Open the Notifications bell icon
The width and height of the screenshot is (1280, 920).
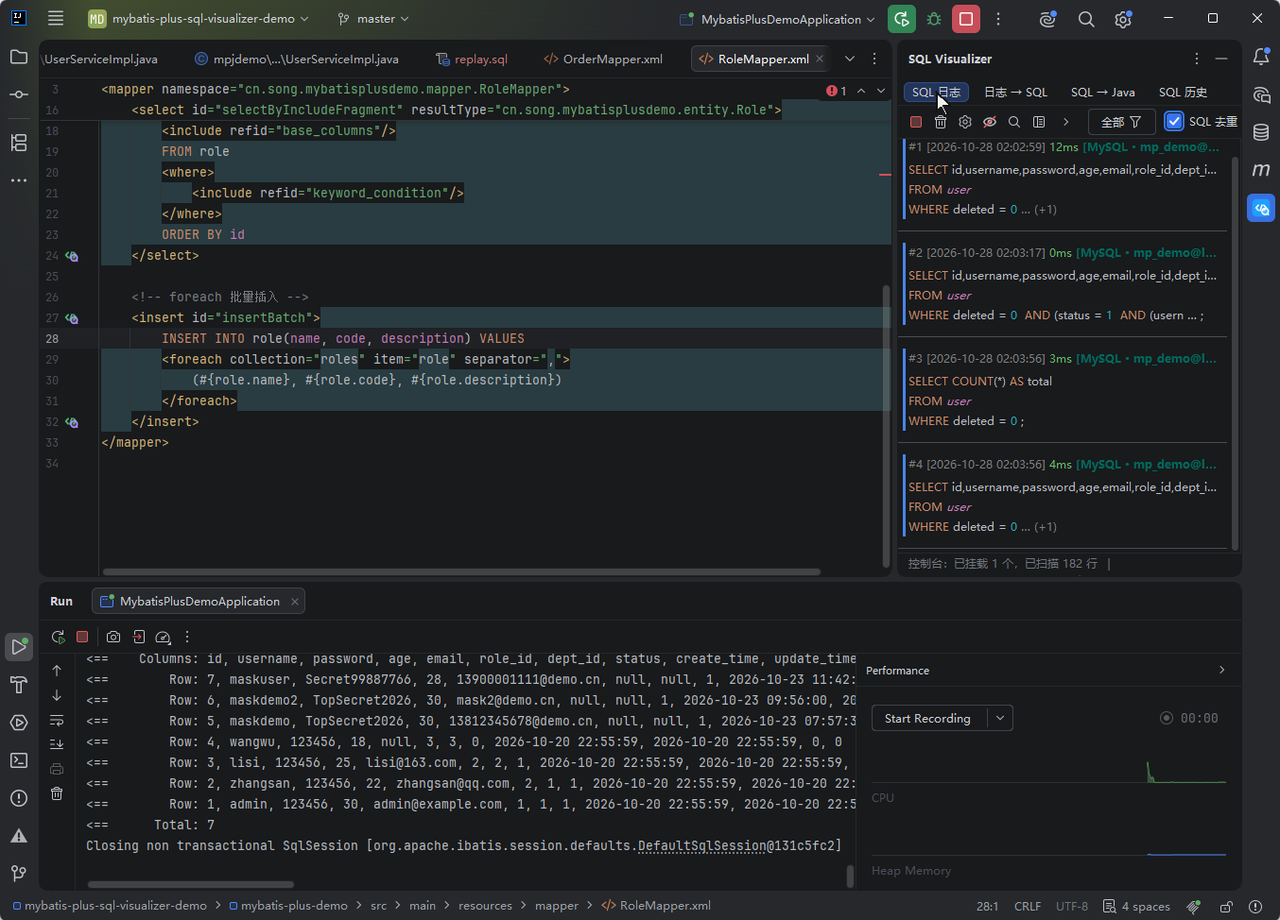1261,57
